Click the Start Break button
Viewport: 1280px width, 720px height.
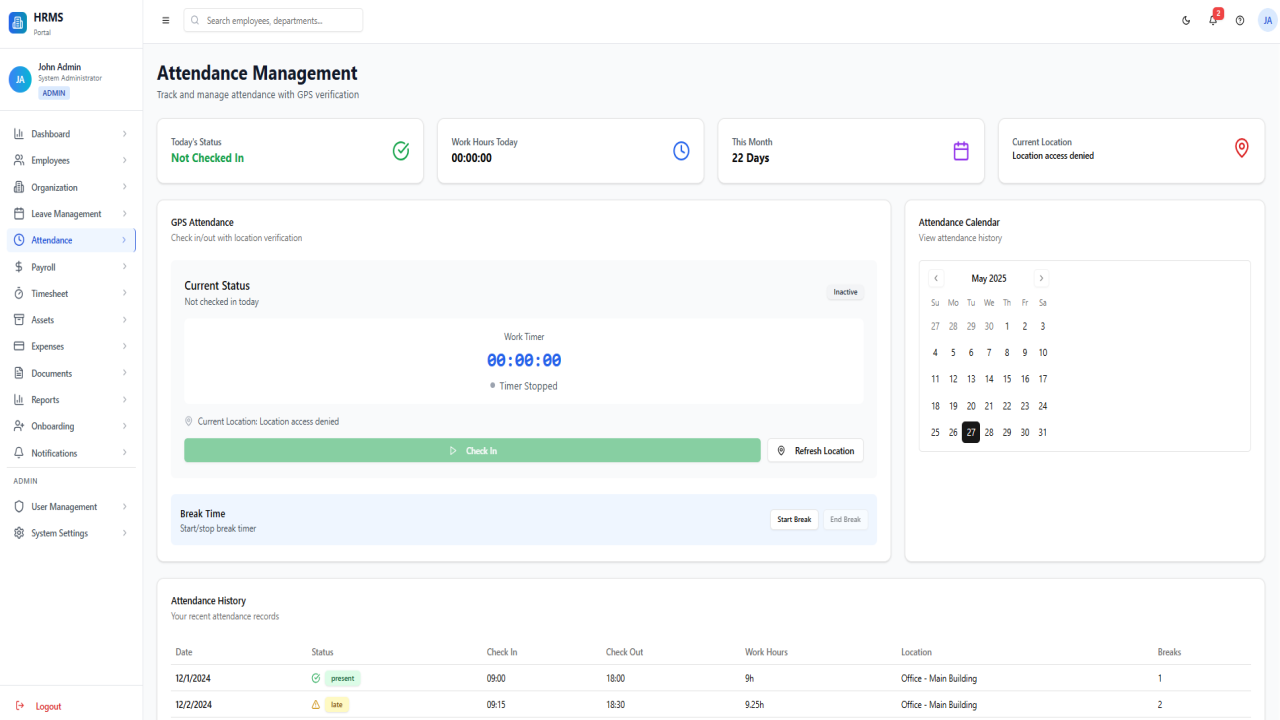tap(794, 520)
